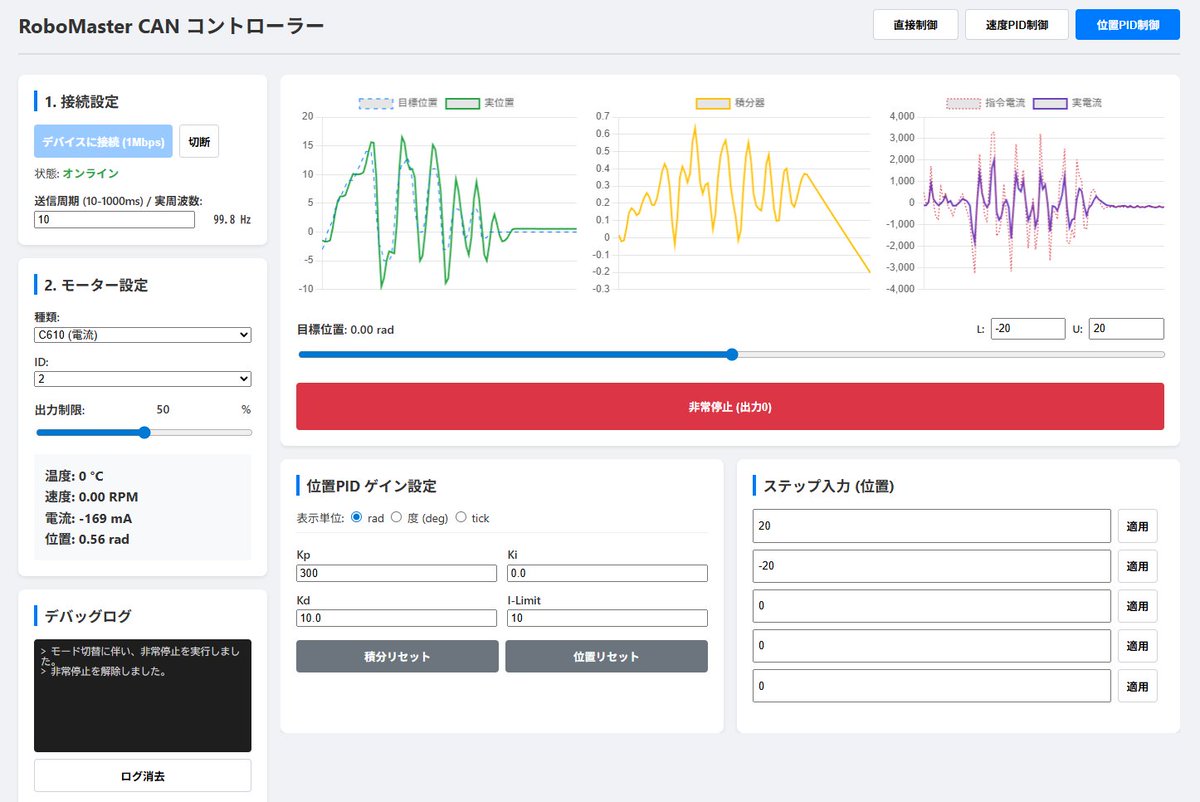Image resolution: width=1200 pixels, height=802 pixels.
Task: Click デバイスに接続 (1Mbps) button
Action: [103, 141]
